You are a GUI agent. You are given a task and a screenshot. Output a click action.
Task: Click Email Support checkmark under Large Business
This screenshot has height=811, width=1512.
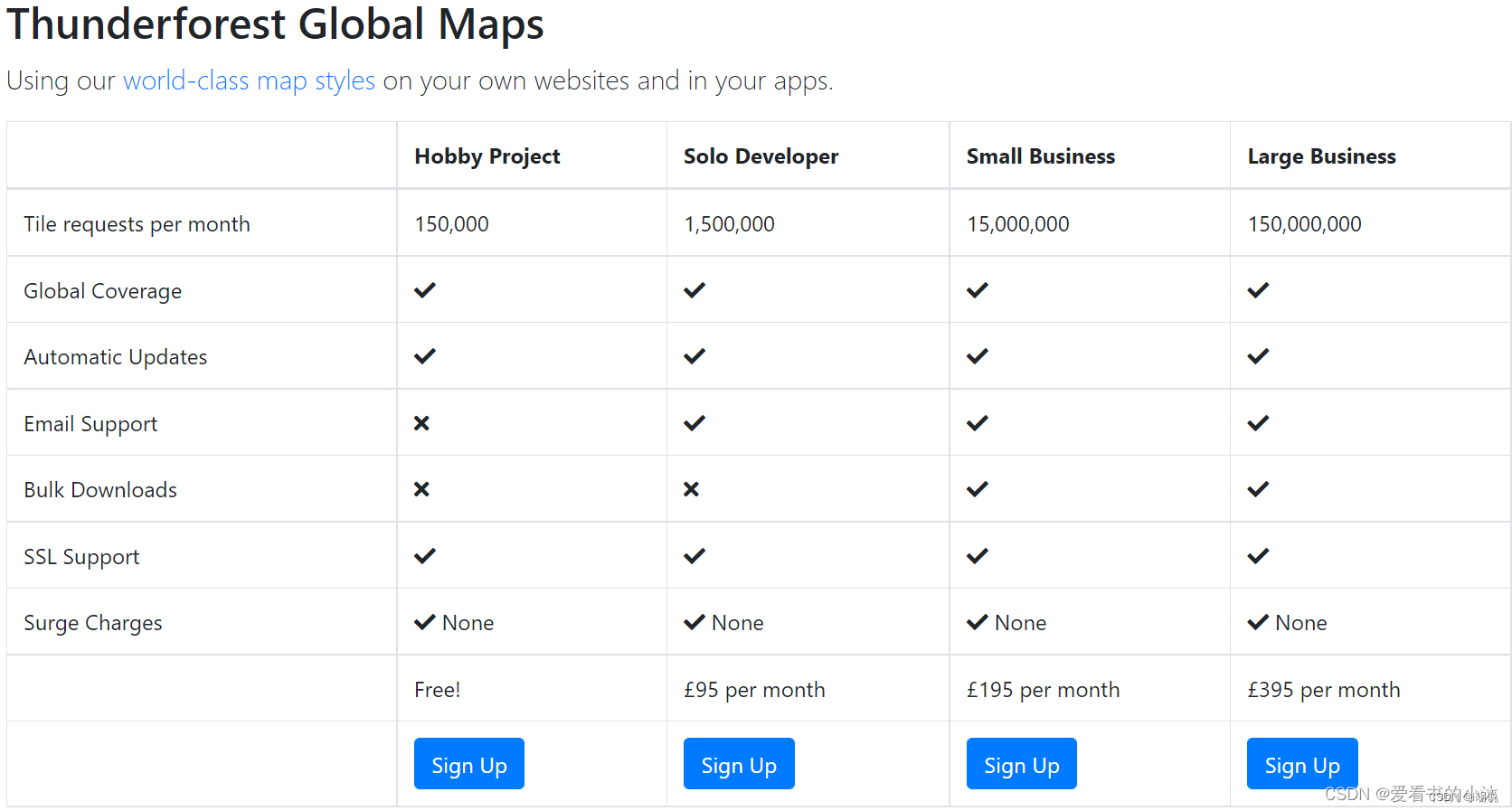tap(1258, 423)
